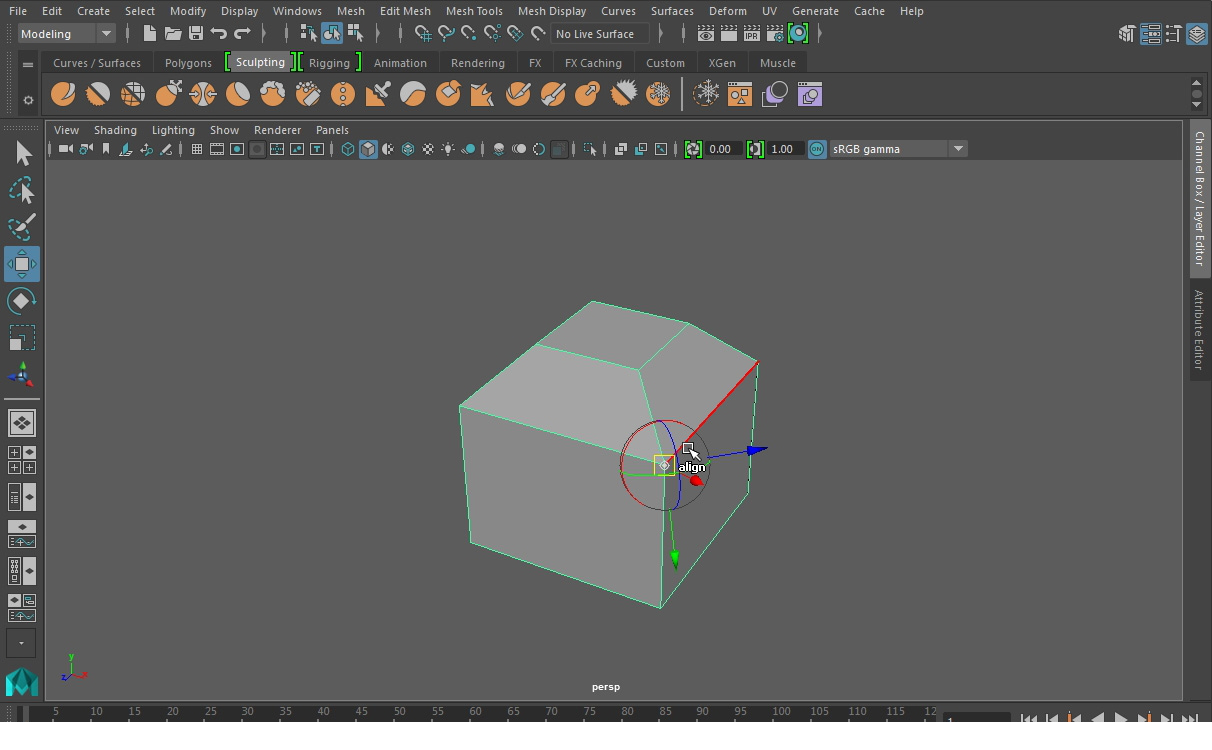
Task: Choose the Imprint sculpting tool
Action: pos(378,94)
